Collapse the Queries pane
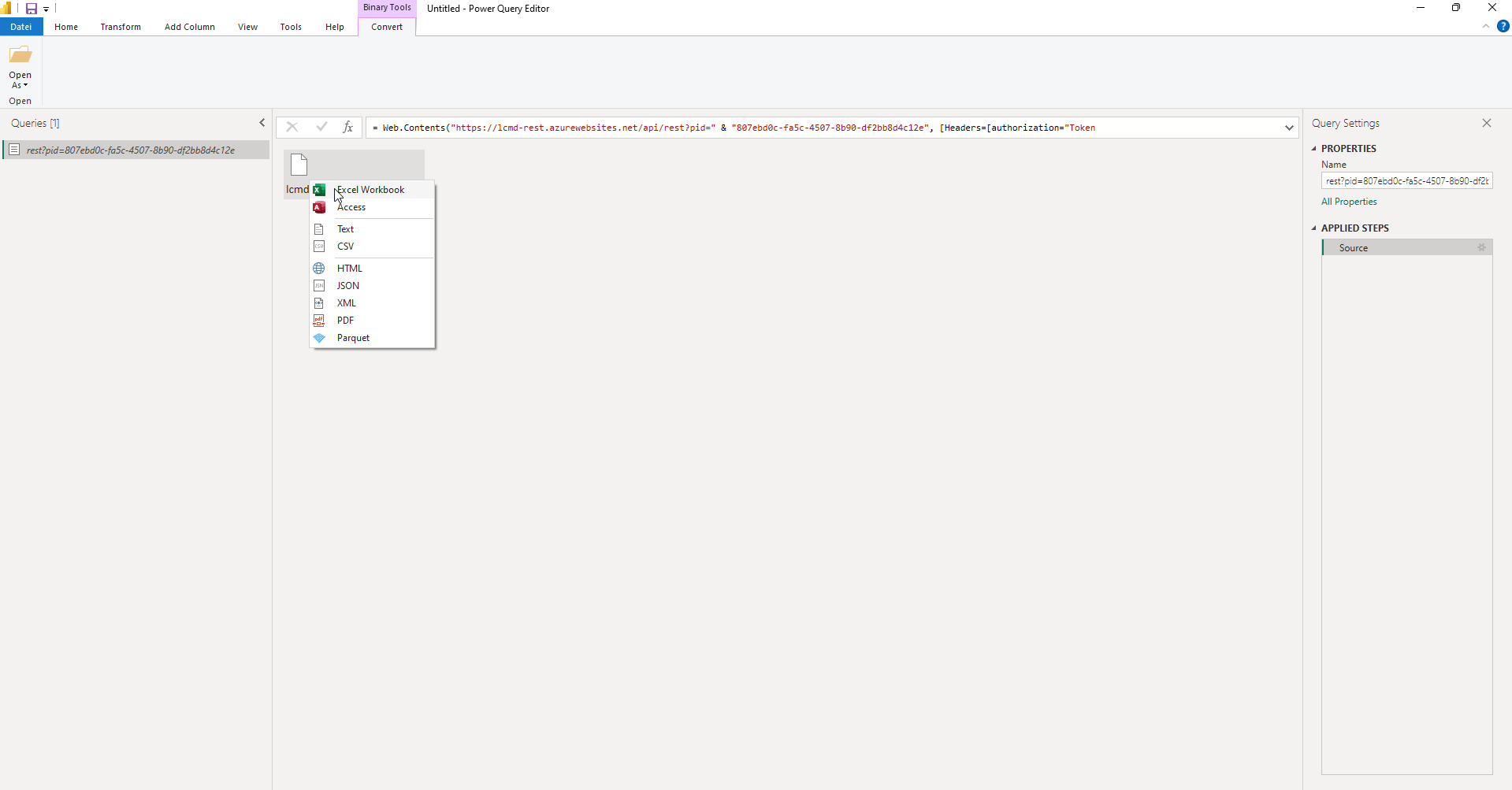This screenshot has height=790, width=1512. tap(262, 123)
